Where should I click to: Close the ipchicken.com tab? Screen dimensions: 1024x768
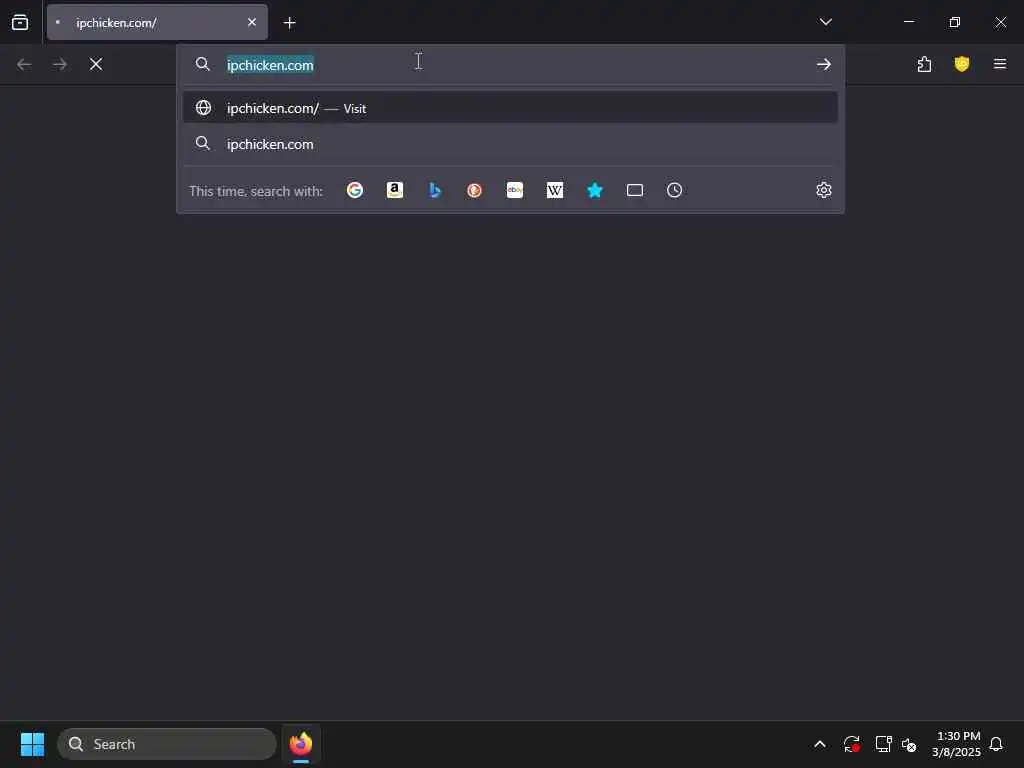(252, 22)
